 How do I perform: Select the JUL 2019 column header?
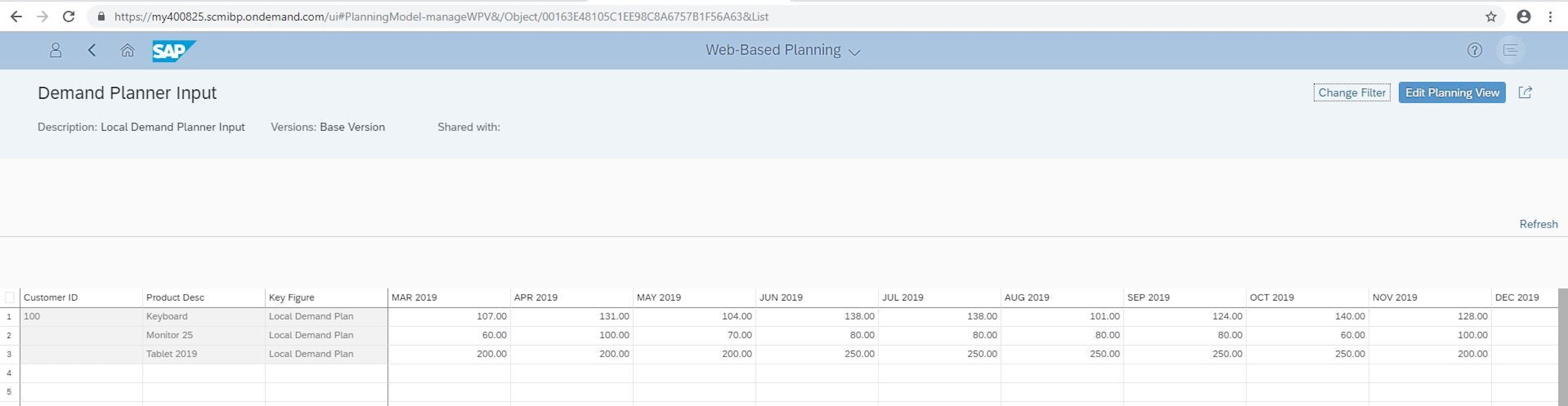click(940, 297)
